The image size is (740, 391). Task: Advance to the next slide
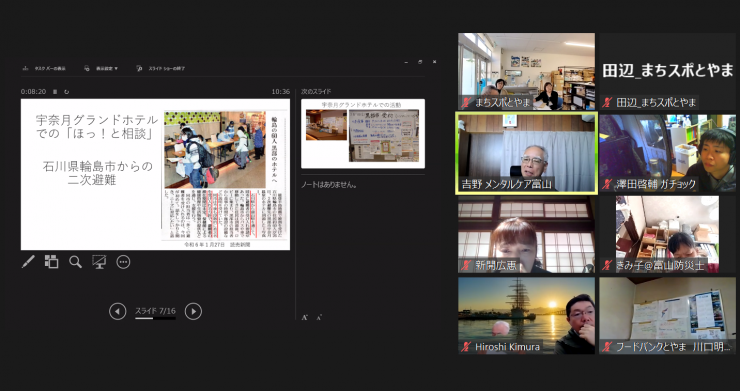click(193, 312)
